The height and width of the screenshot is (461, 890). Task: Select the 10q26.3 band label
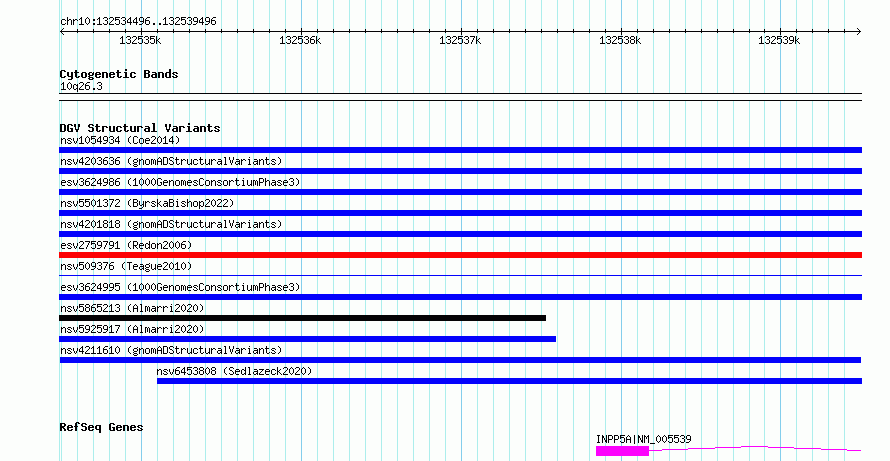pyautogui.click(x=81, y=87)
